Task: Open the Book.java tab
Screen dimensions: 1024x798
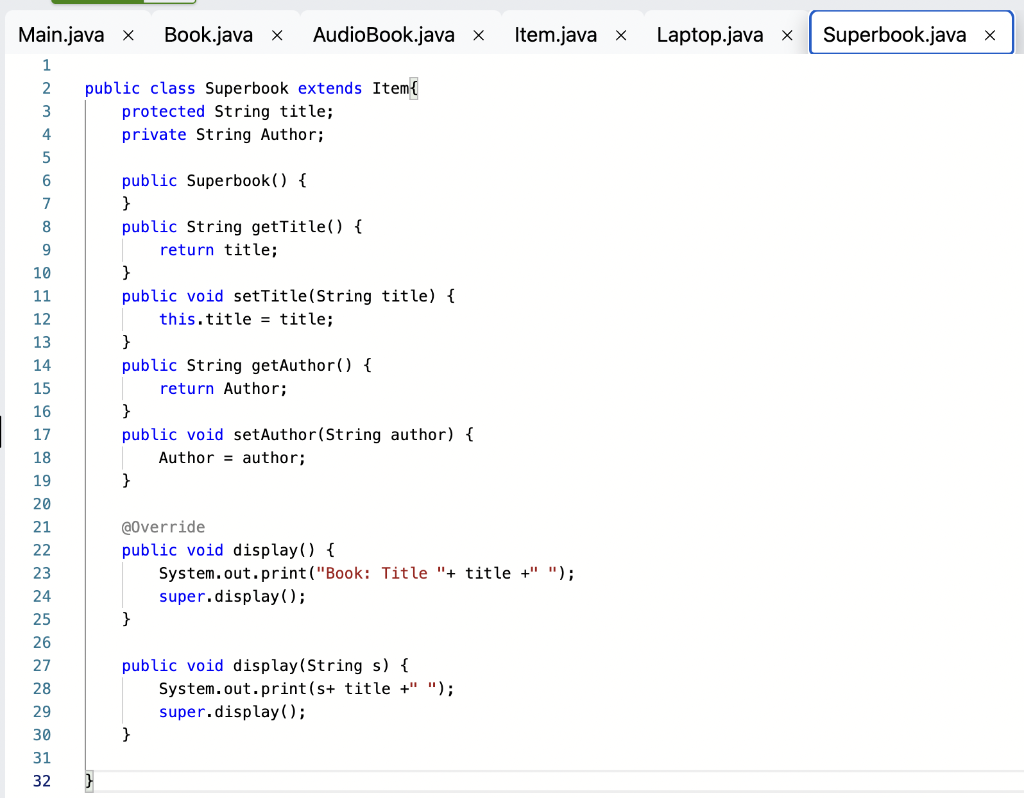Action: click(207, 33)
